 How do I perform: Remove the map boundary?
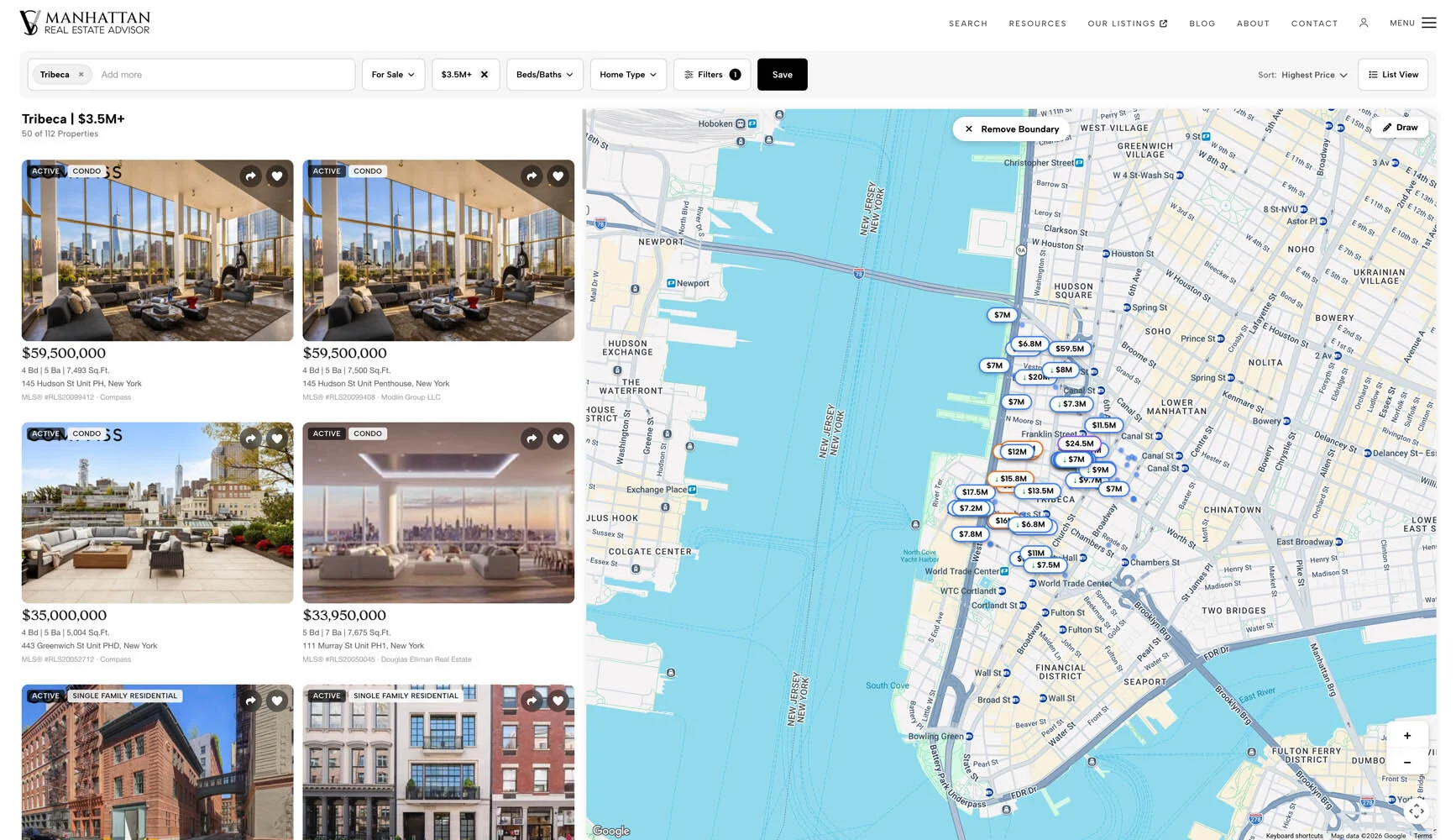point(1012,129)
